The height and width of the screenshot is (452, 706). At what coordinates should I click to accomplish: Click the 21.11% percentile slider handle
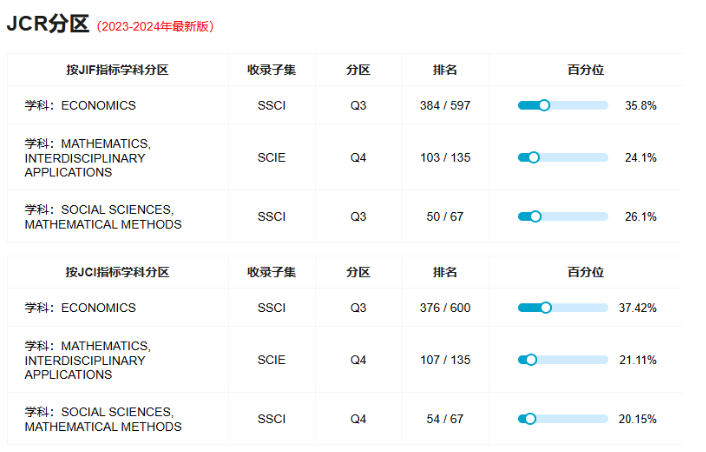pyautogui.click(x=531, y=360)
